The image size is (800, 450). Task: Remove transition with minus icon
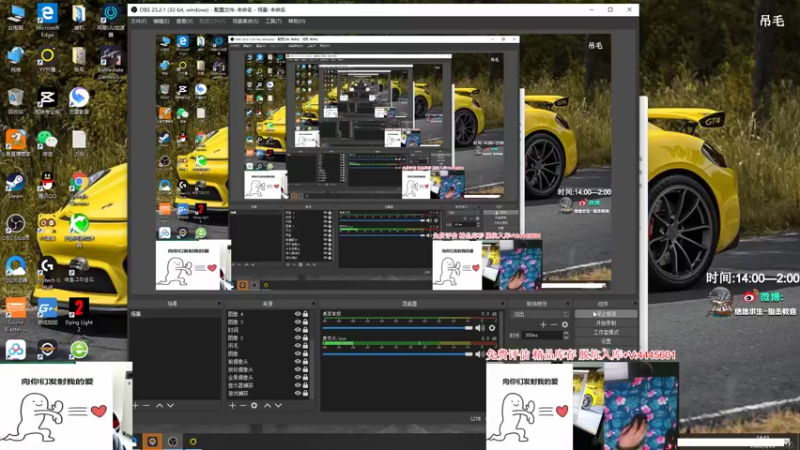(554, 324)
